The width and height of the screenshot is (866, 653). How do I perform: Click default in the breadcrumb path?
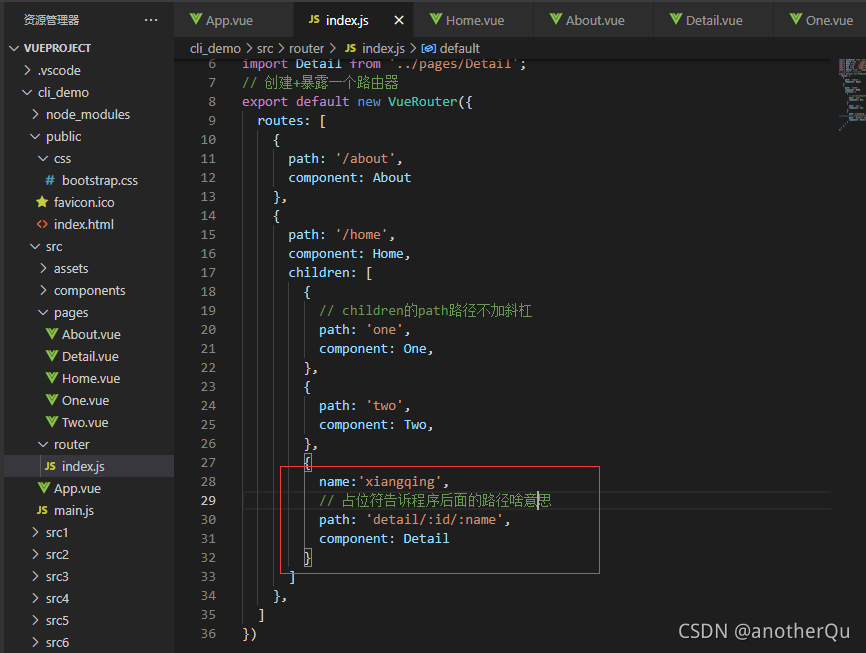point(460,49)
